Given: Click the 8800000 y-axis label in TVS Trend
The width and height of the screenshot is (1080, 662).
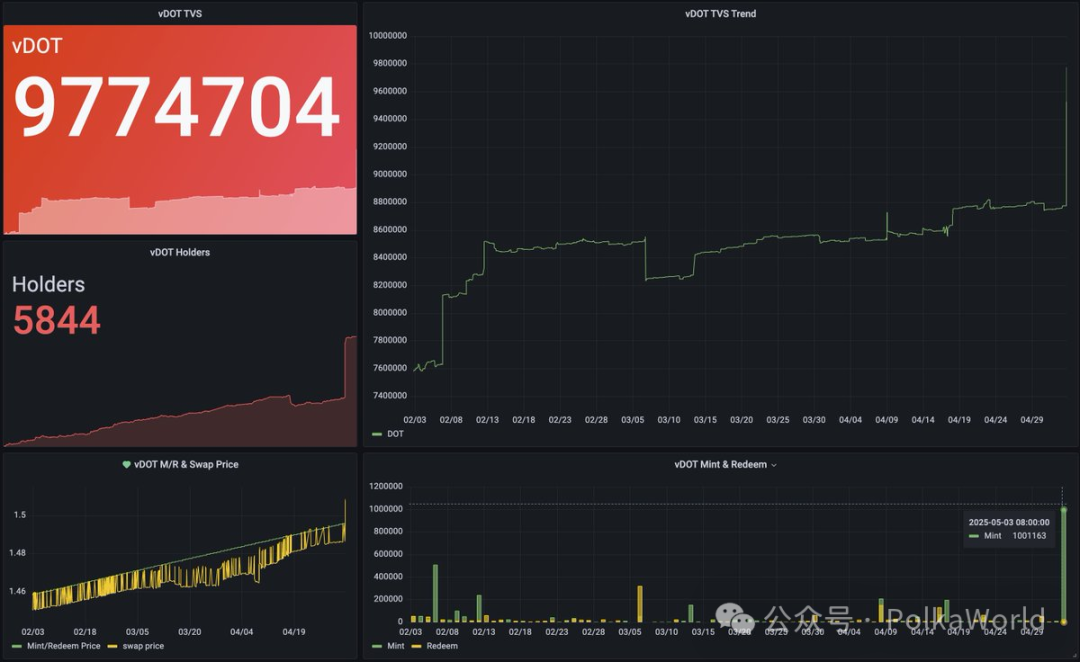Looking at the screenshot, I should coord(390,202).
